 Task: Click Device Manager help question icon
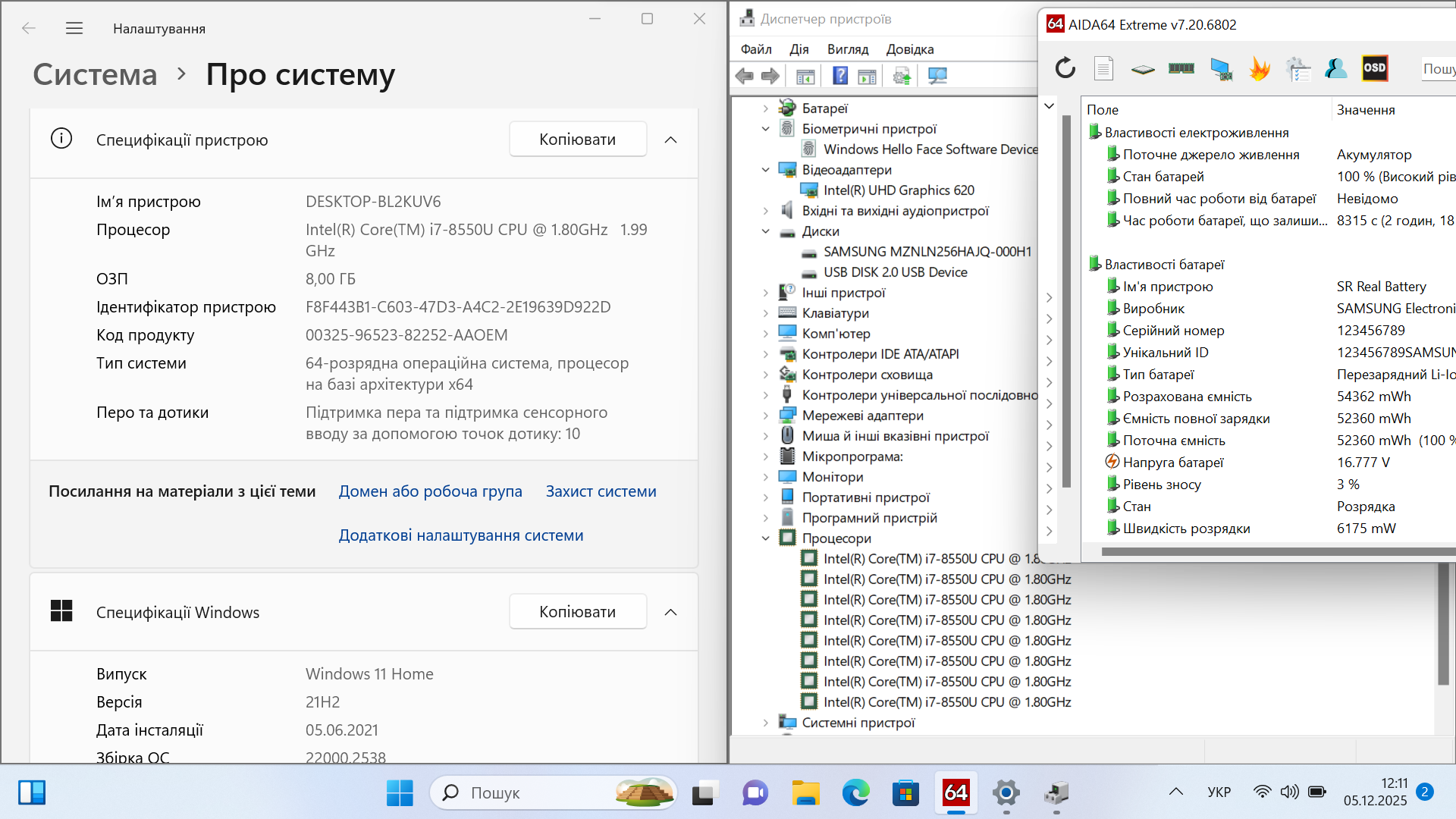[840, 76]
